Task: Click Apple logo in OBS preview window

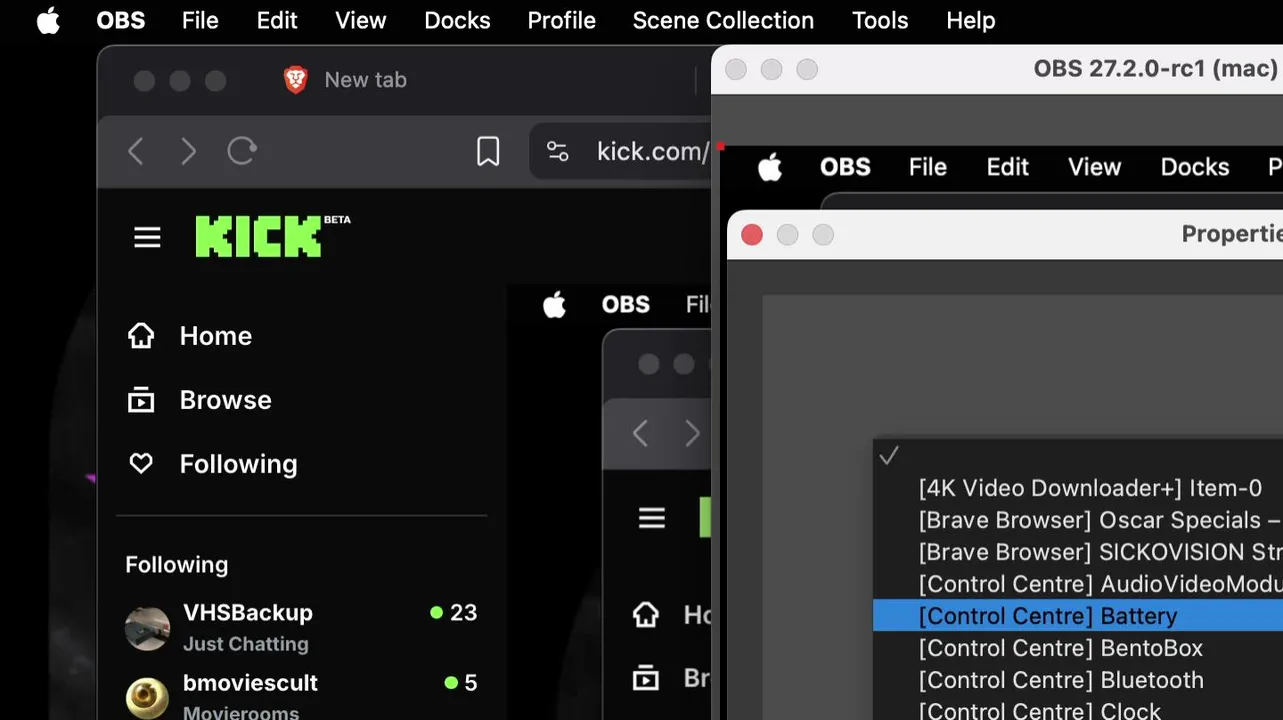Action: coord(770,167)
